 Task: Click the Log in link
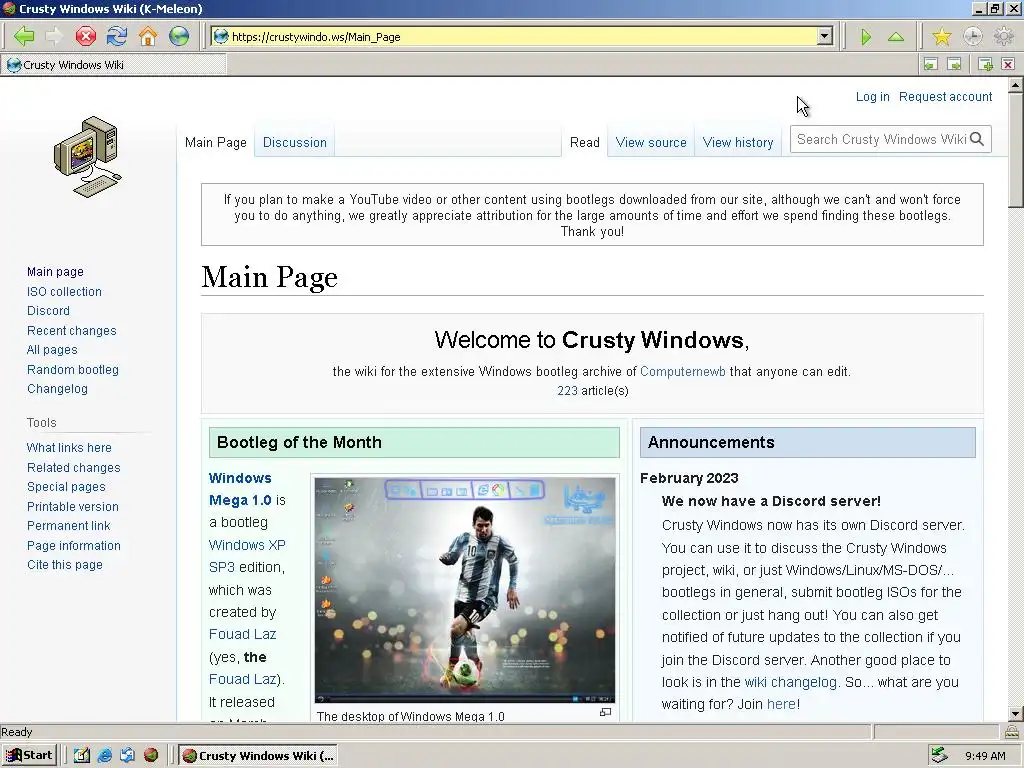point(872,97)
